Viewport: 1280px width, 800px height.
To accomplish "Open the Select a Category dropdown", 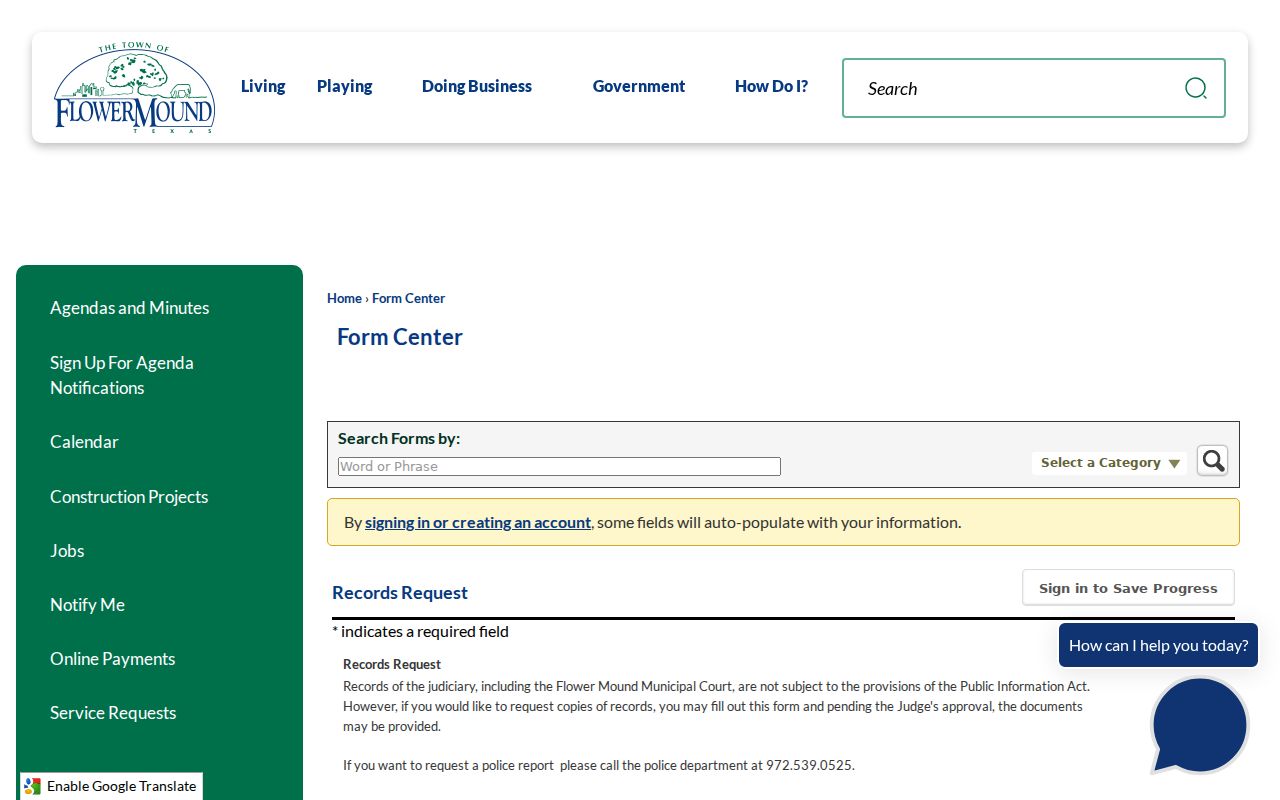I will (1110, 463).
